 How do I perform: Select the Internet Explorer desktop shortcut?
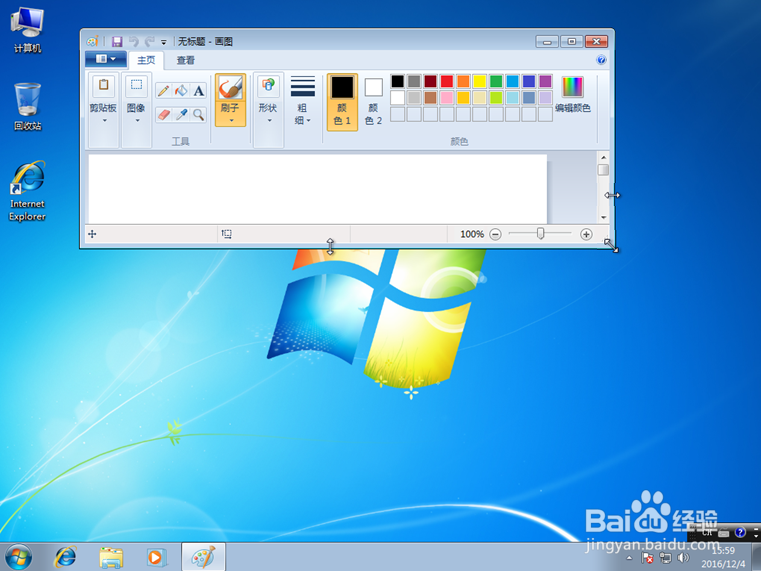click(x=27, y=191)
